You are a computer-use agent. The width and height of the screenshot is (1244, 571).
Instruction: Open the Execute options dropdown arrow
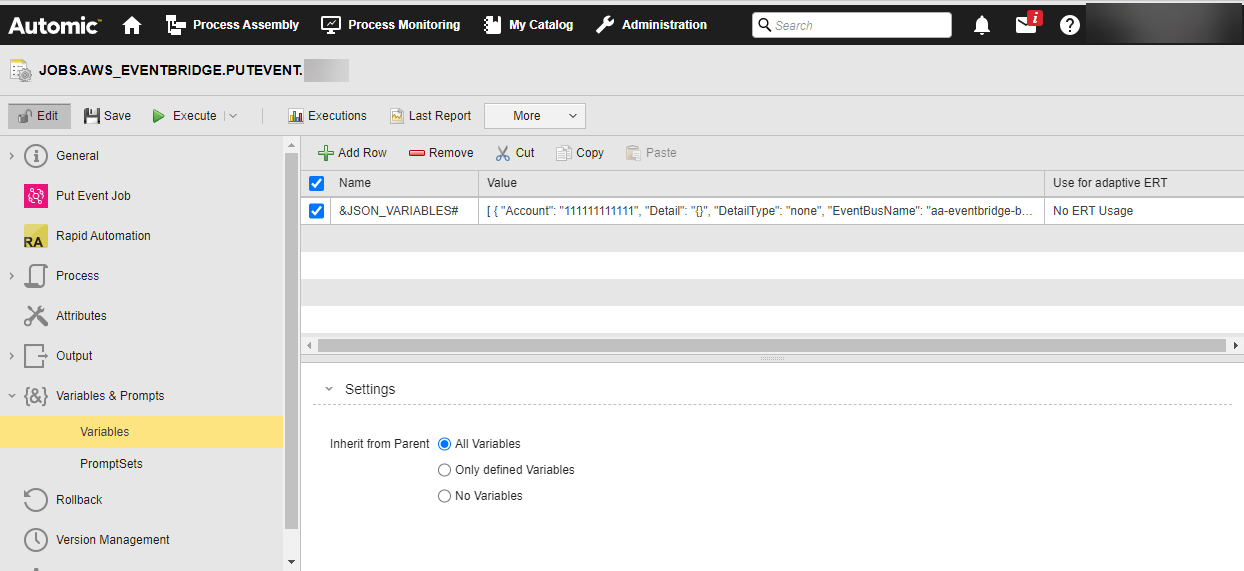click(x=232, y=116)
